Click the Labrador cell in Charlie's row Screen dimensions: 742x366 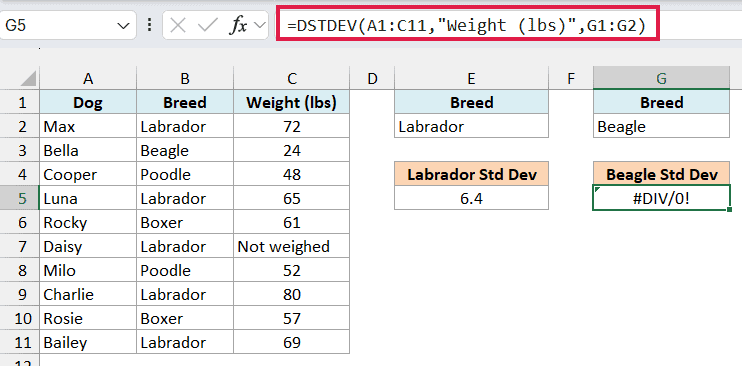click(185, 295)
